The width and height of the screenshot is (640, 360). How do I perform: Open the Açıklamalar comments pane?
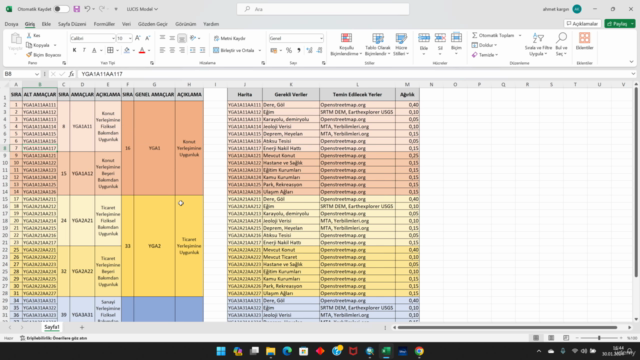point(582,24)
